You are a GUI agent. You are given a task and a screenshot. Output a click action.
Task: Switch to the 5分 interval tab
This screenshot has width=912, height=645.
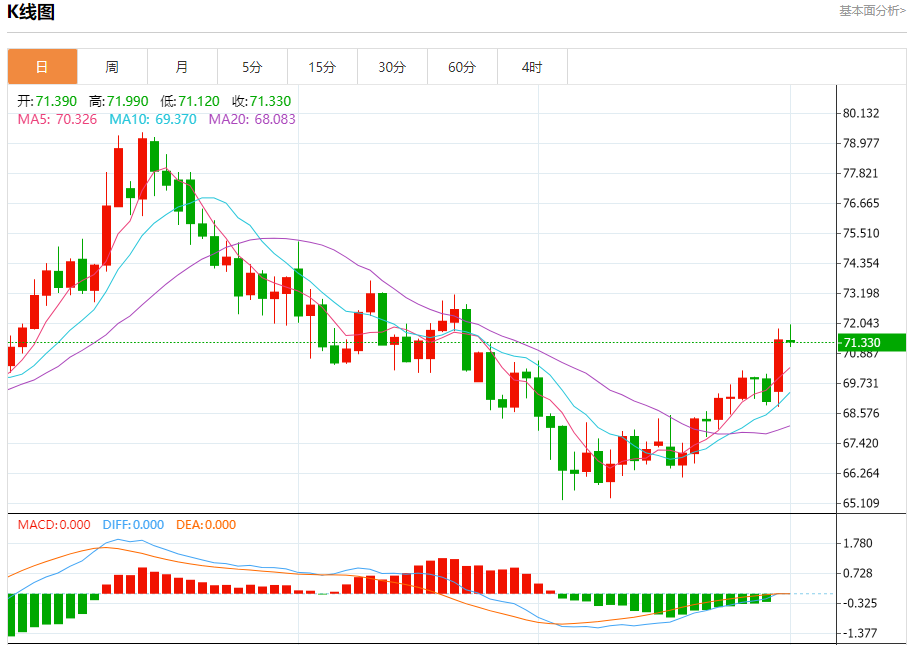point(252,67)
